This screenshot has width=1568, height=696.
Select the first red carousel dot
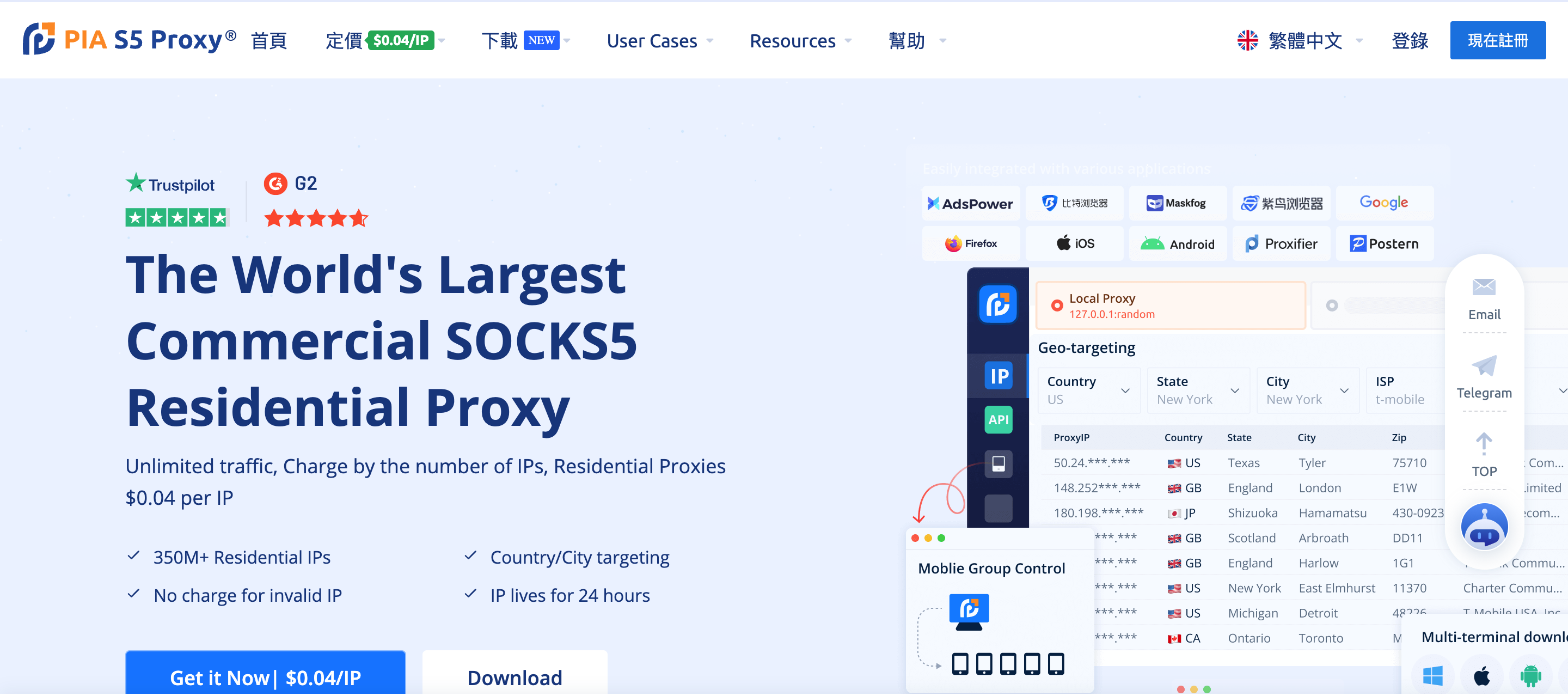(1180, 689)
